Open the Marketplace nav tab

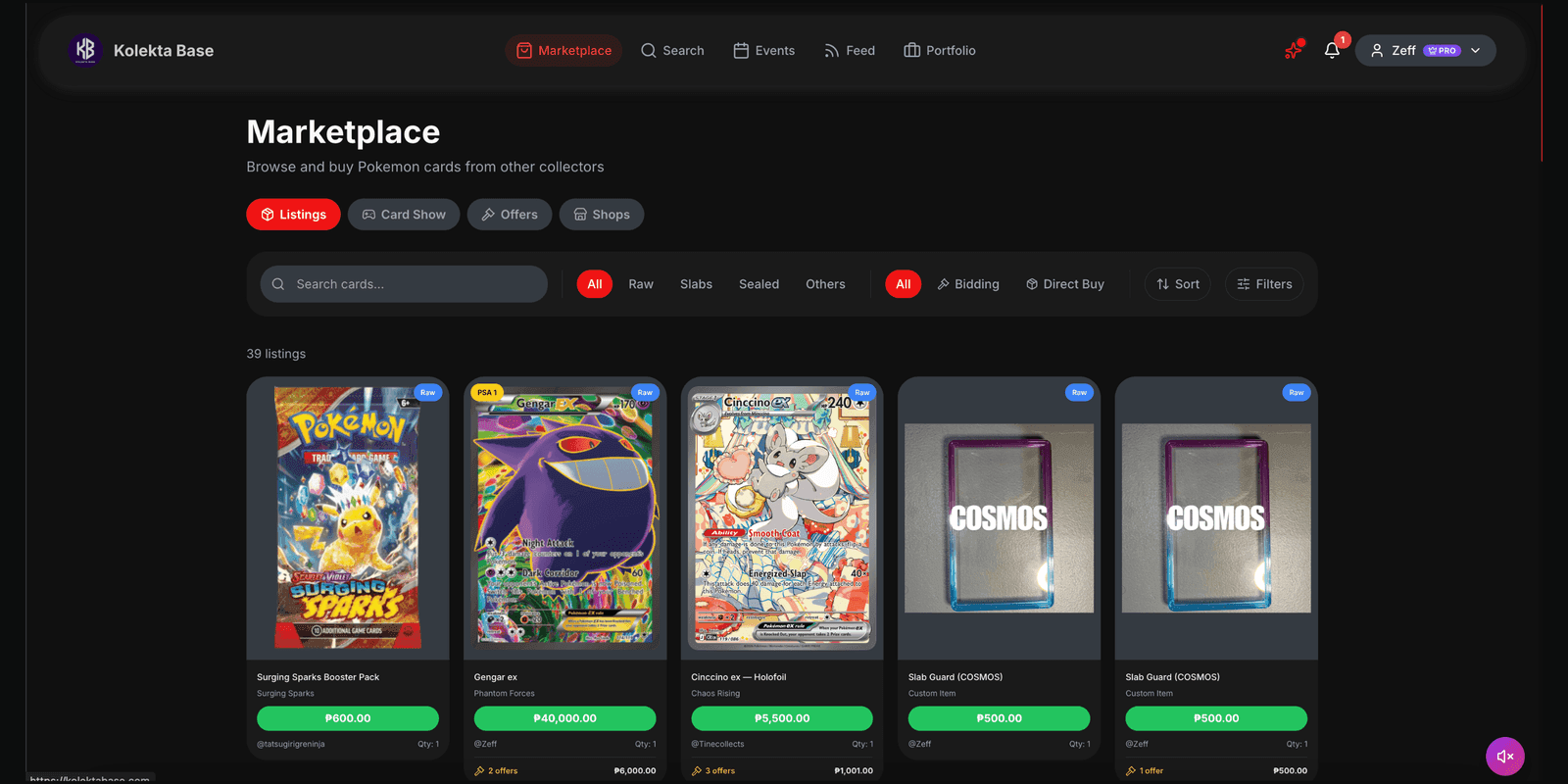click(x=563, y=50)
